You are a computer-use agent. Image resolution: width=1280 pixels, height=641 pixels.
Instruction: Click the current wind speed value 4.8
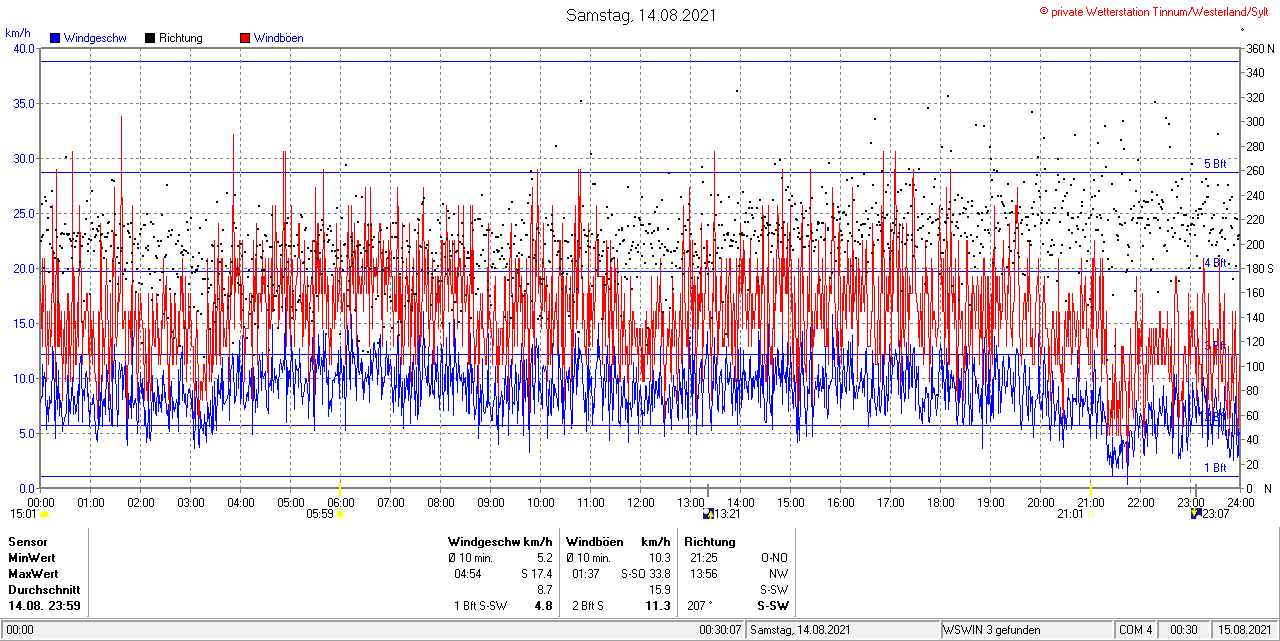tap(543, 606)
